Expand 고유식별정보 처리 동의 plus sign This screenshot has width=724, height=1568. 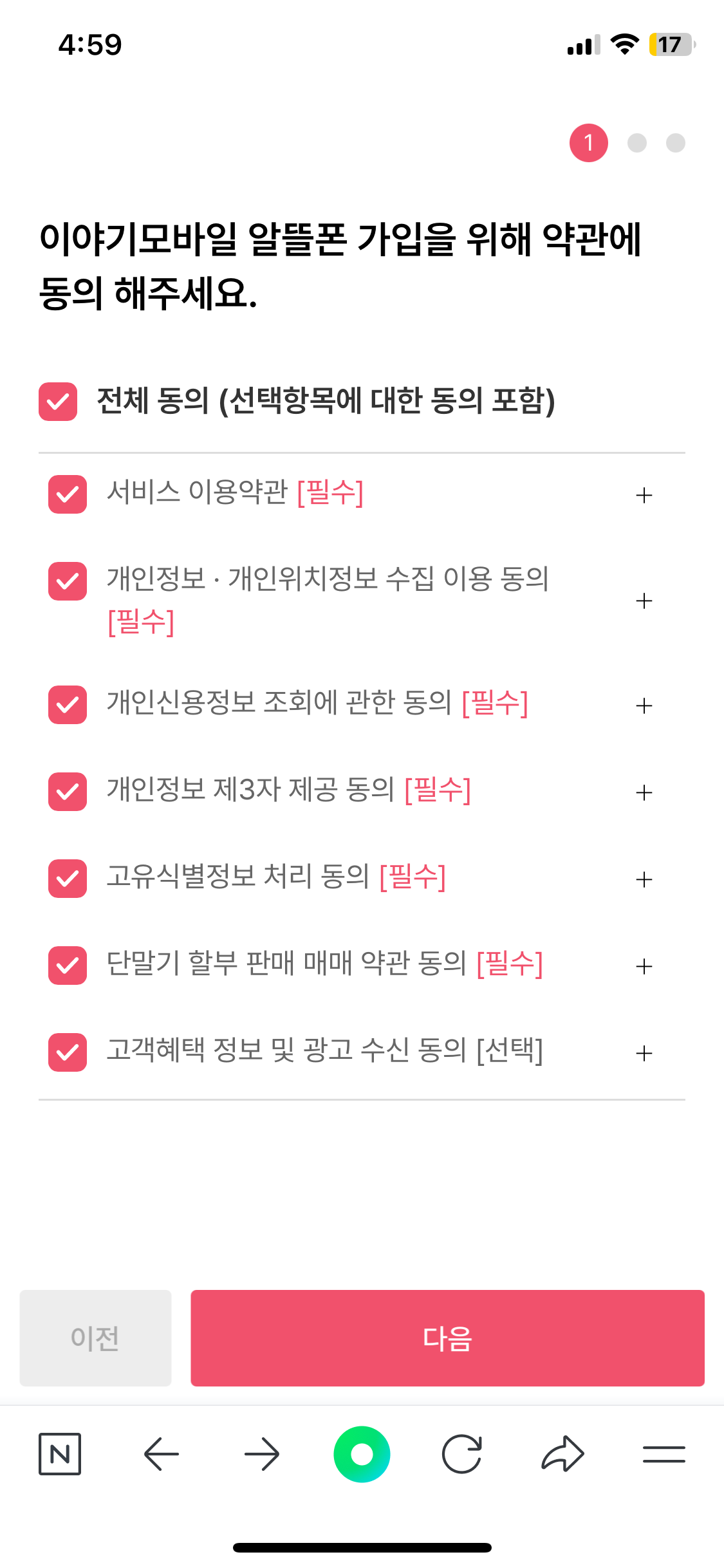pos(644,879)
